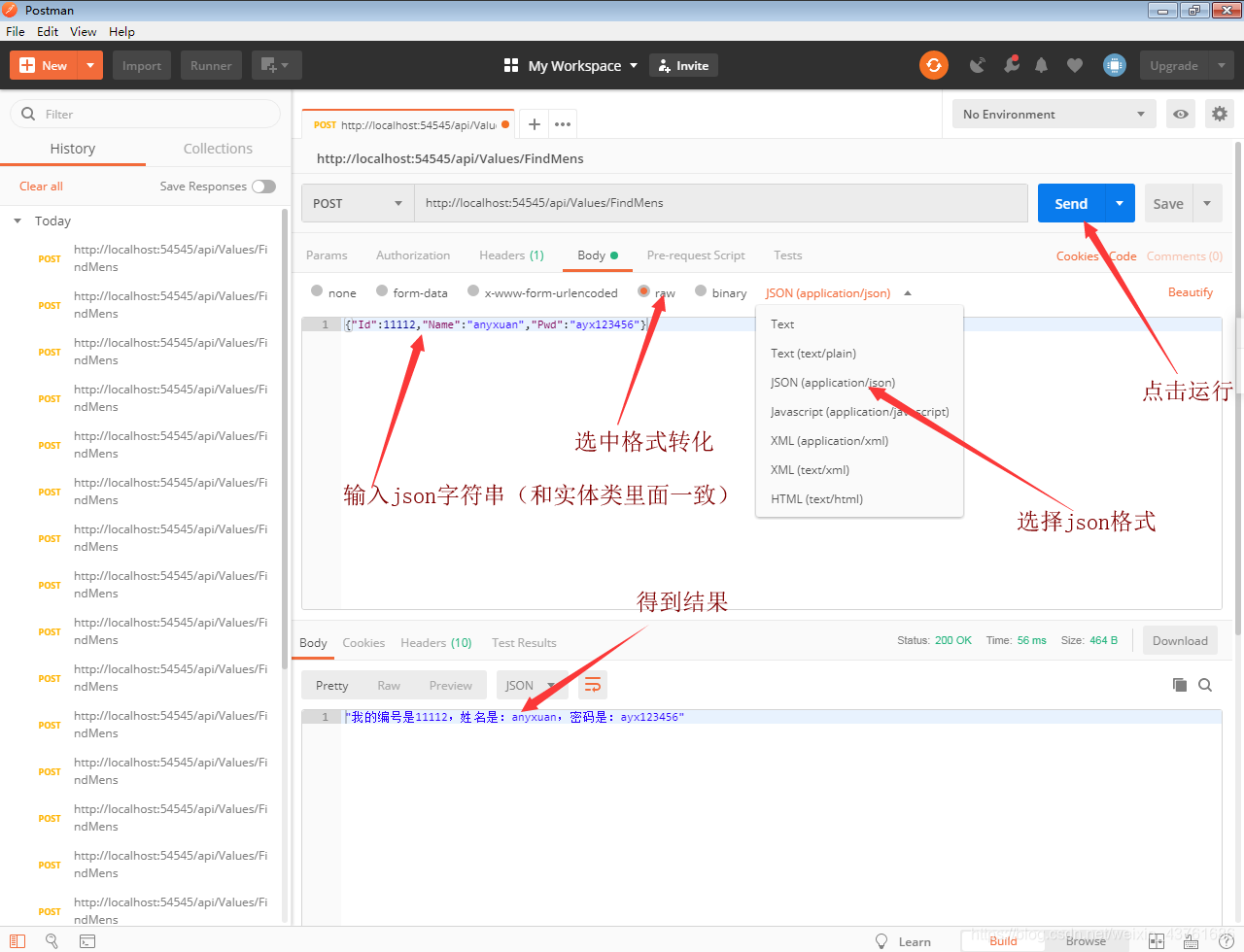Open the Send button dropdown arrow

pos(1120,203)
